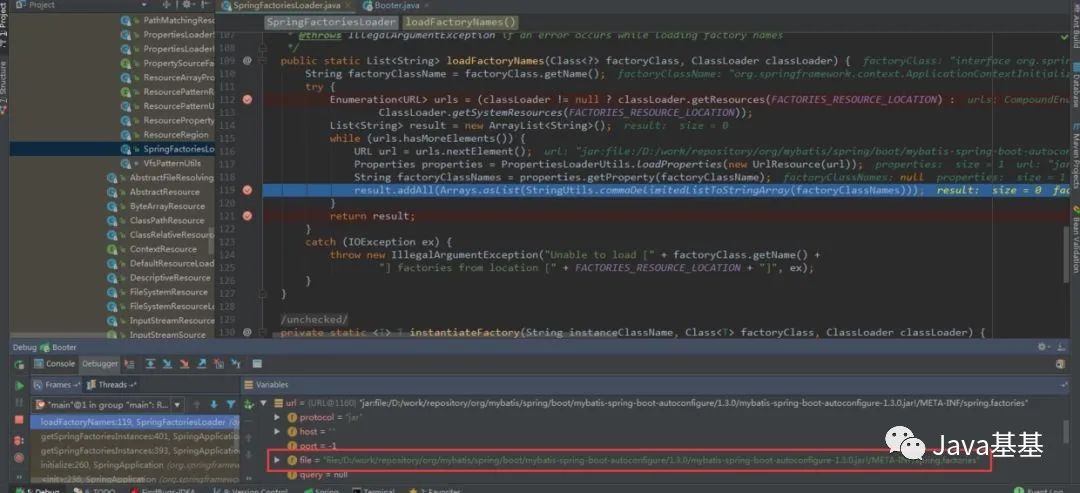
Task: Toggle breakpoint on line 119
Action: coord(247,190)
